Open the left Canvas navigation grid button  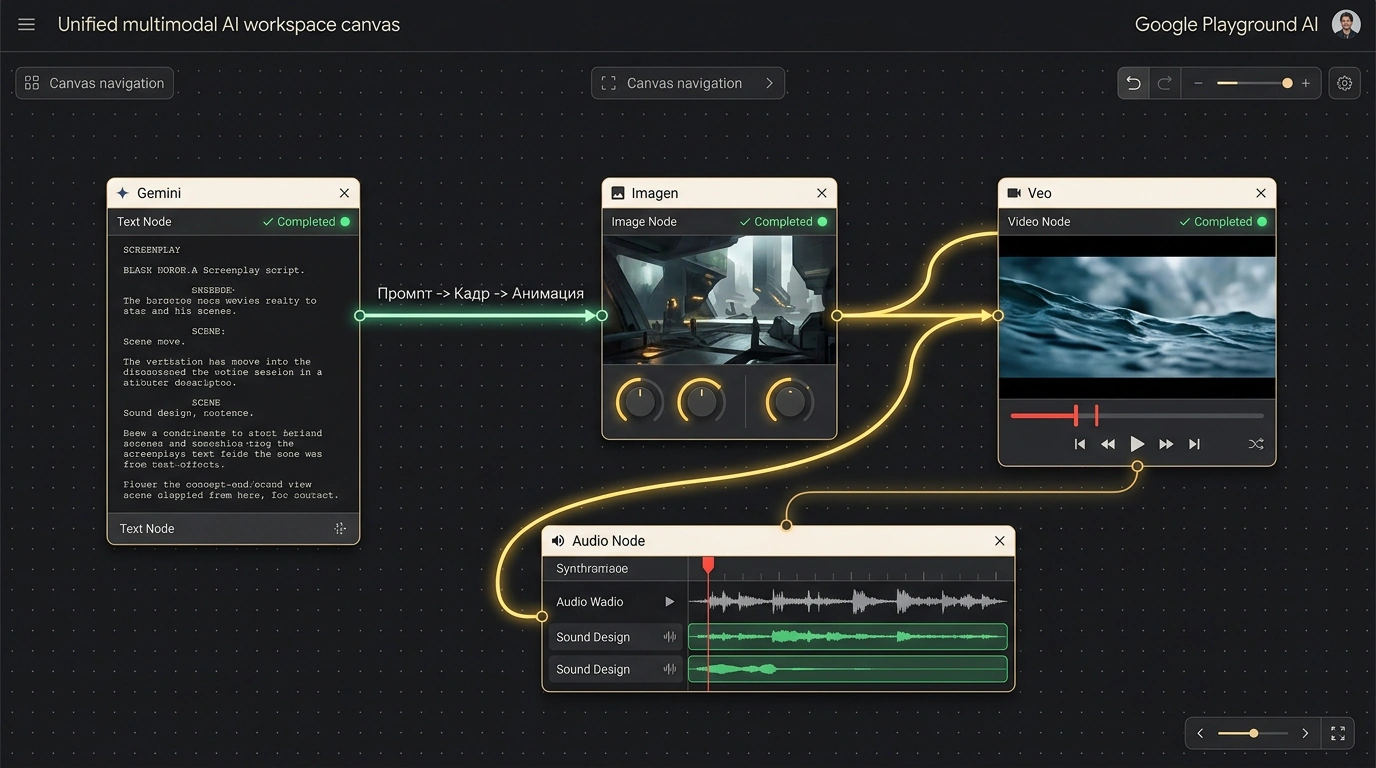coord(94,83)
